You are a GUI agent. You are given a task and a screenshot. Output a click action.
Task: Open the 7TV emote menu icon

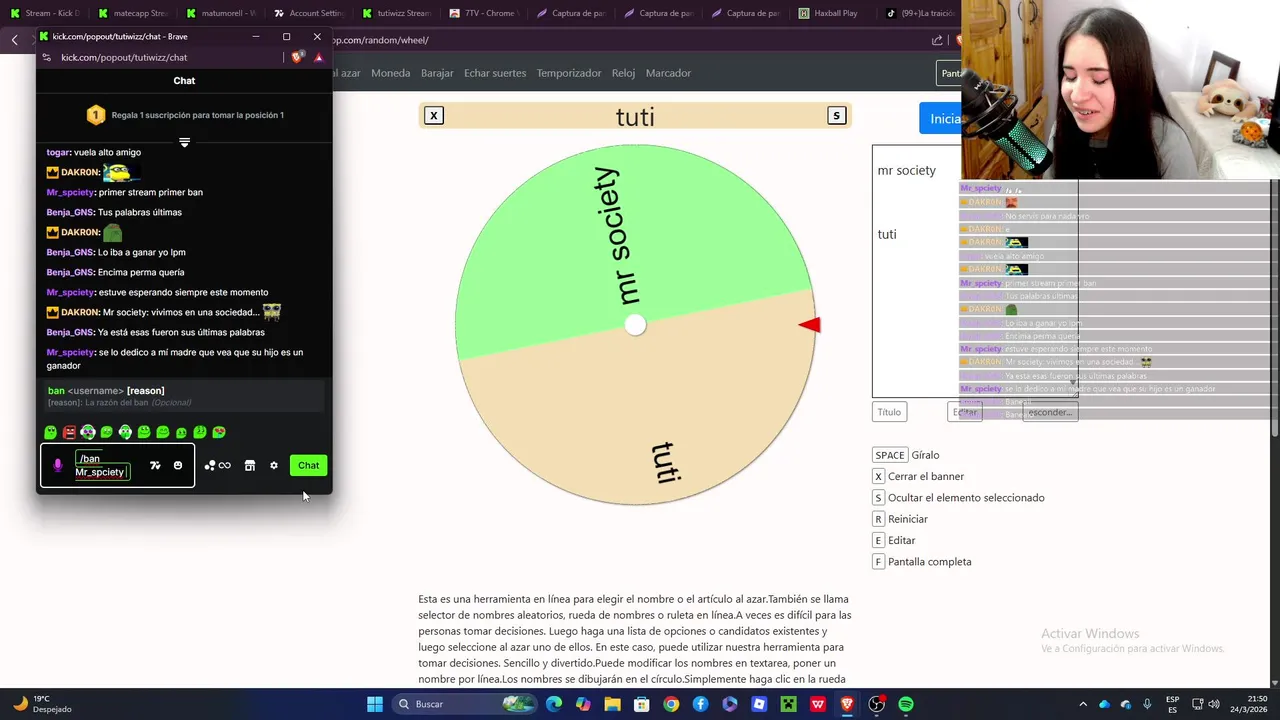tap(155, 465)
